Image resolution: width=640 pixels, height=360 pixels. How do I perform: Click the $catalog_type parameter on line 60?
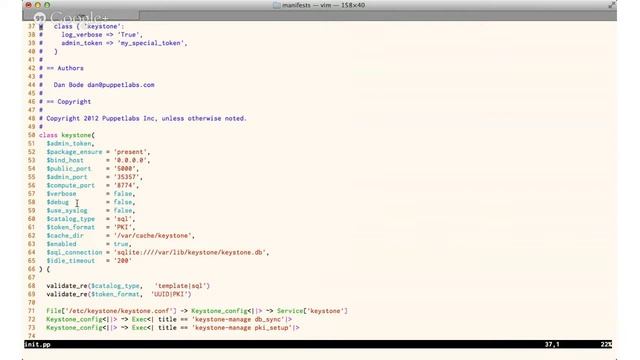click(71, 219)
